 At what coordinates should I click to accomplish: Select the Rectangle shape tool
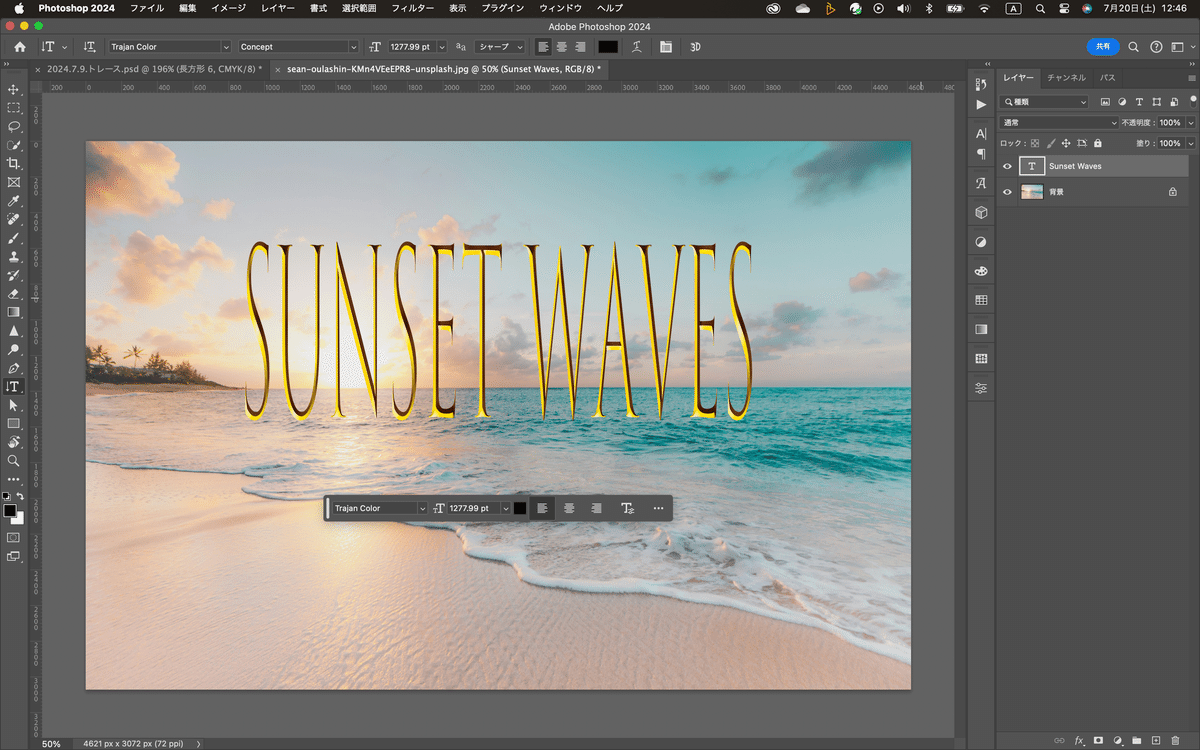tap(13, 424)
